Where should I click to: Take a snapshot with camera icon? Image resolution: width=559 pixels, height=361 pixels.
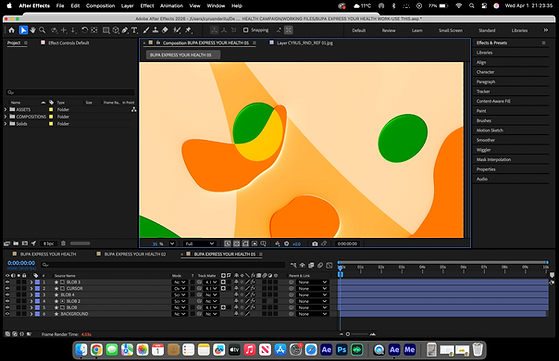(x=315, y=244)
